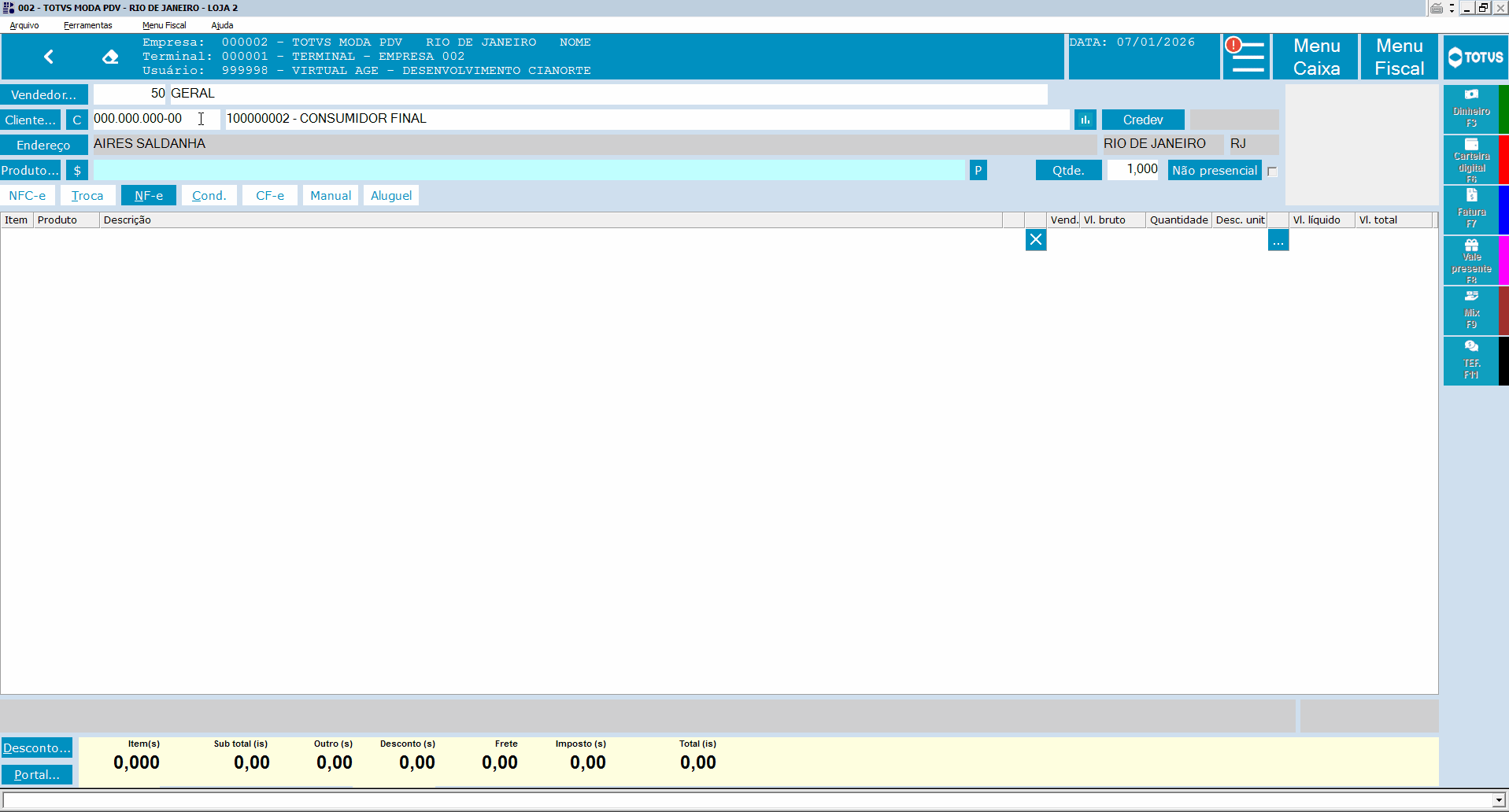Click the app icon in the title bar
The height and width of the screenshot is (812, 1509).
(9, 8)
